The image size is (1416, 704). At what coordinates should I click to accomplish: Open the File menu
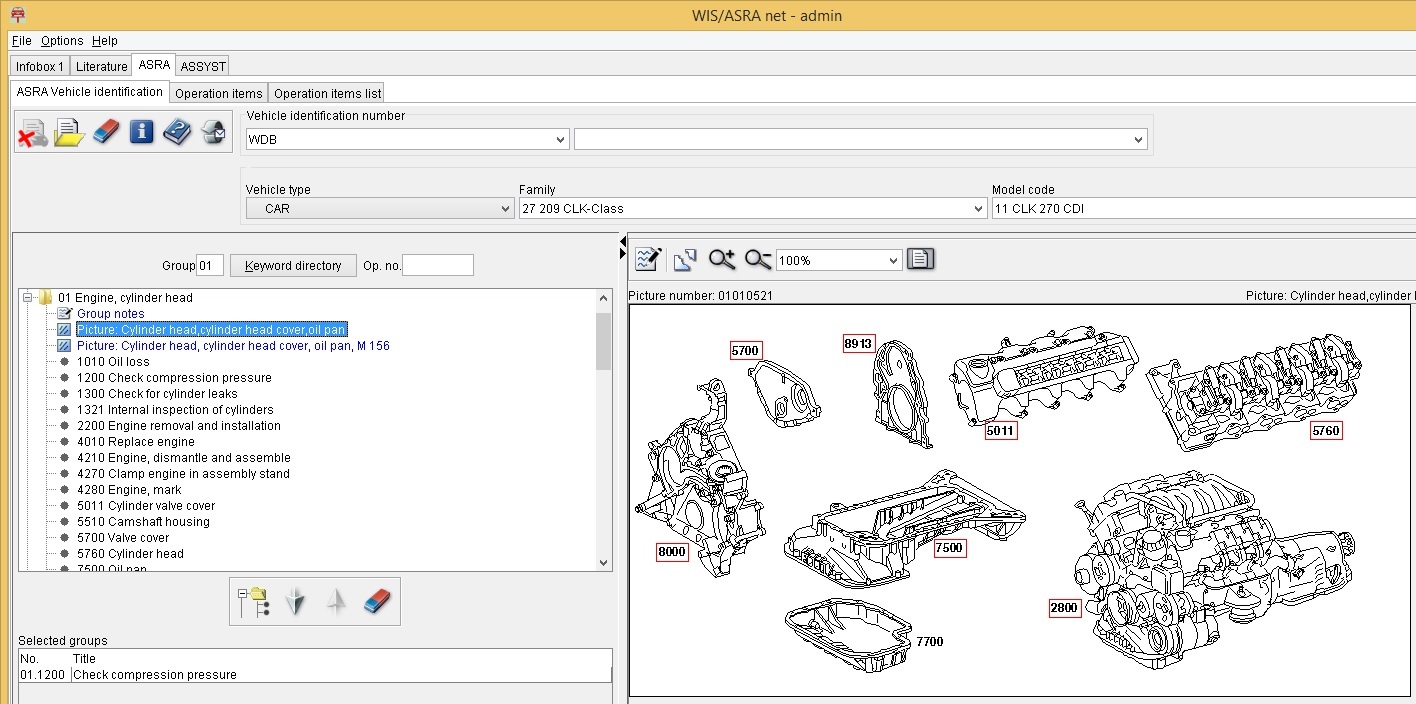point(22,41)
